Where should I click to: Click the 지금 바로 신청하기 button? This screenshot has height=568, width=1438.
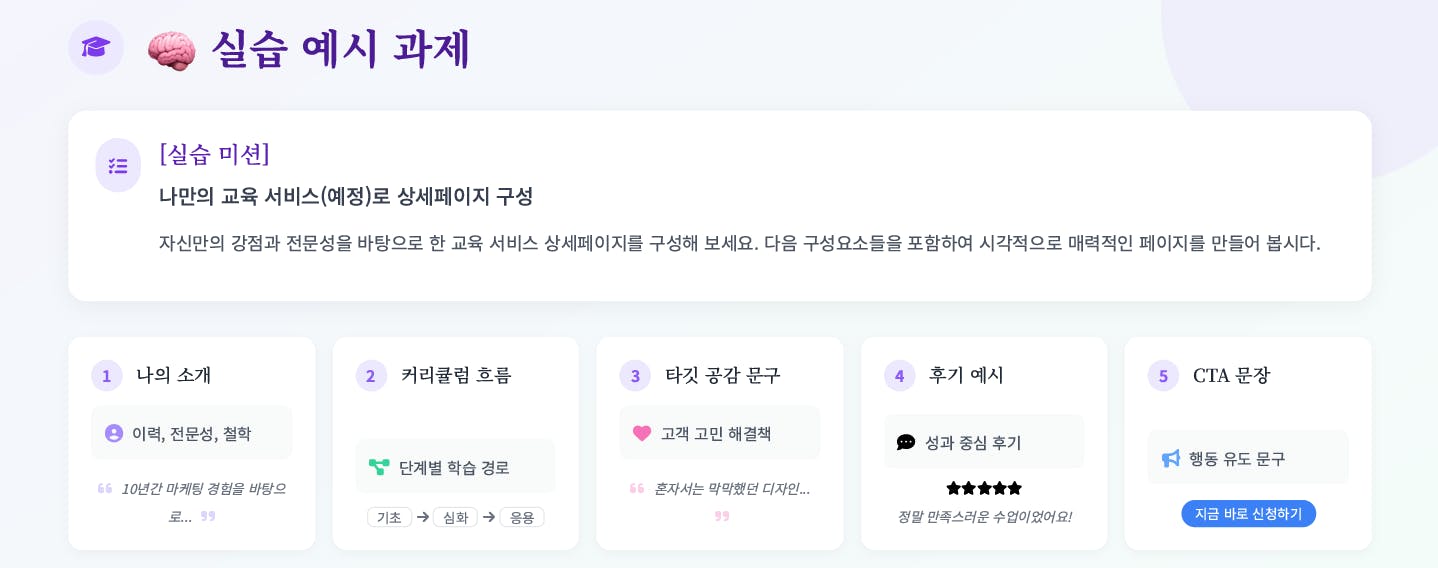pyautogui.click(x=1248, y=513)
